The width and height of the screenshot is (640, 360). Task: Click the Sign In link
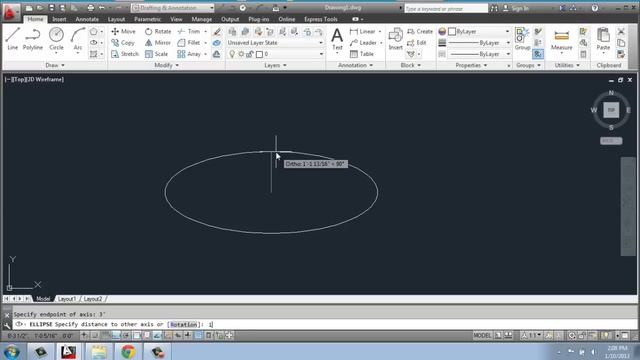[520, 8]
